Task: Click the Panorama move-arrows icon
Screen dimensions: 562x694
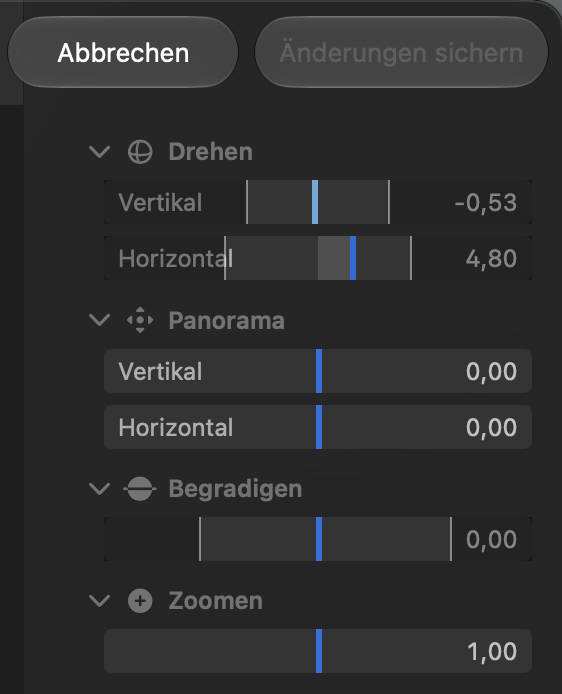Action: [140, 320]
